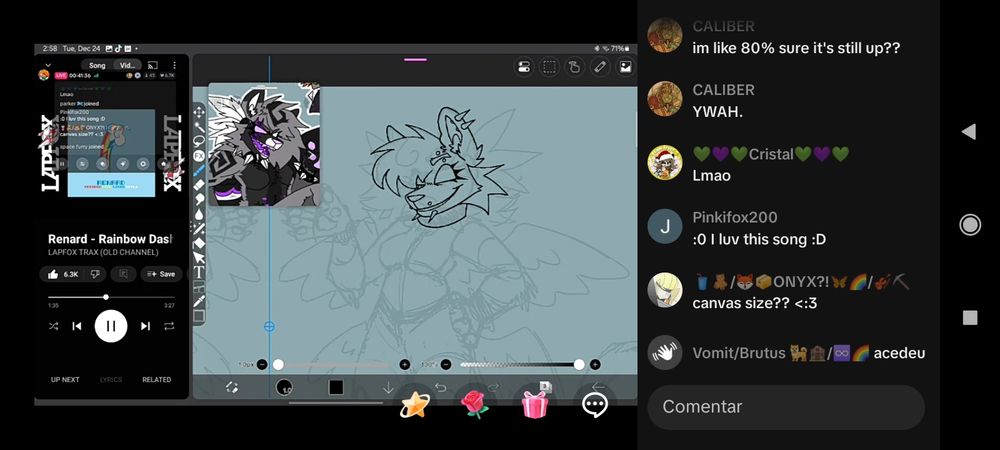This screenshot has height=450, width=1000.
Task: Tap the down arrow hide-toolbar button
Action: [388, 388]
